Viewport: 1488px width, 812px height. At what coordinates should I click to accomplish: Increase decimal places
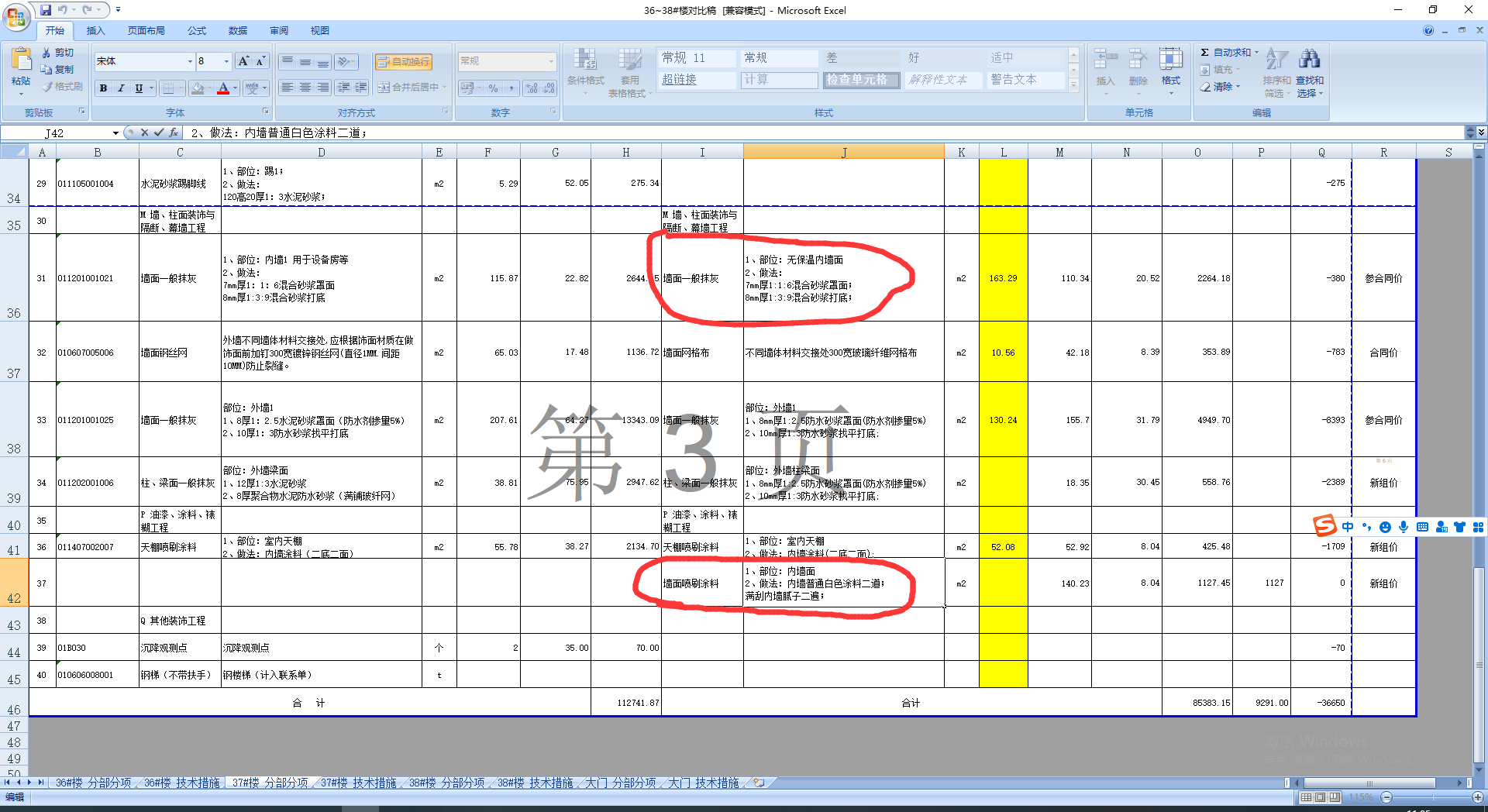pyautogui.click(x=532, y=88)
